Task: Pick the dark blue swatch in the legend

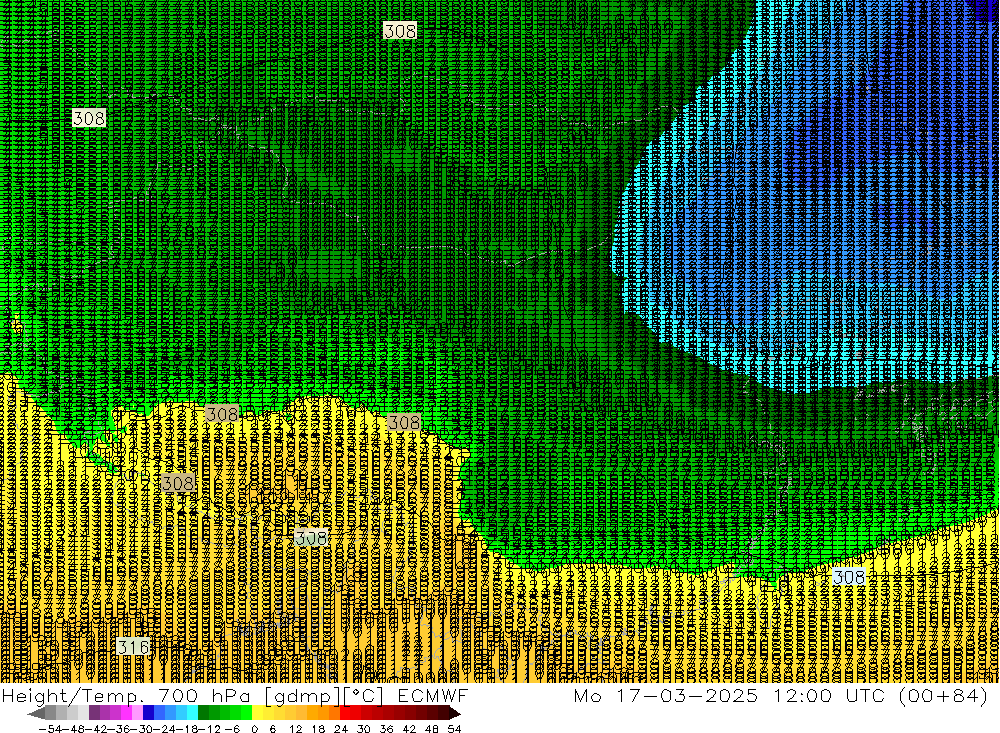Action: [149, 714]
